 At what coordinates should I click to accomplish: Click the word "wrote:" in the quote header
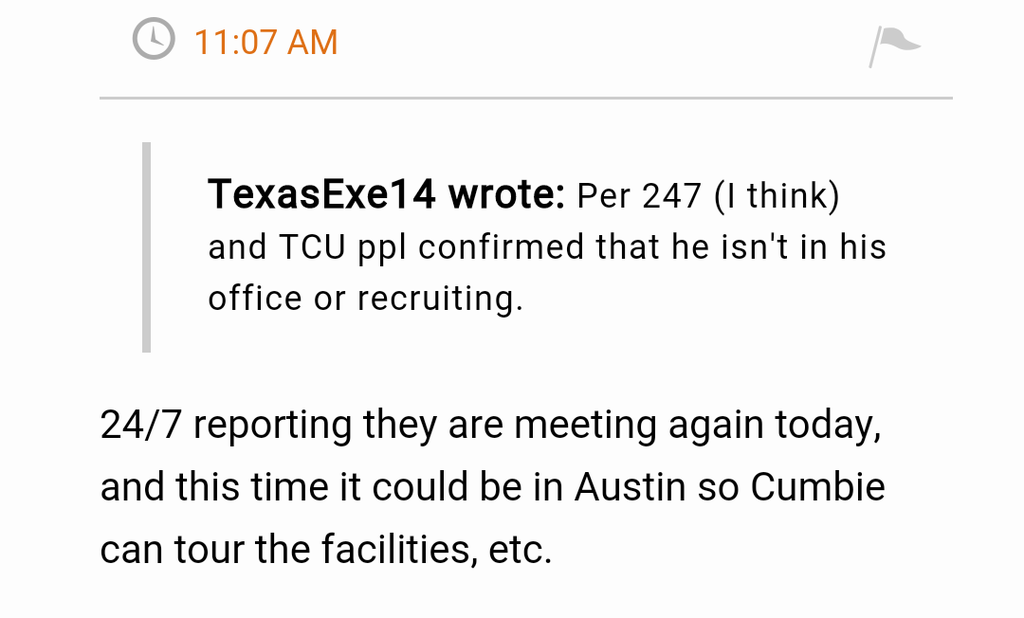(x=506, y=194)
